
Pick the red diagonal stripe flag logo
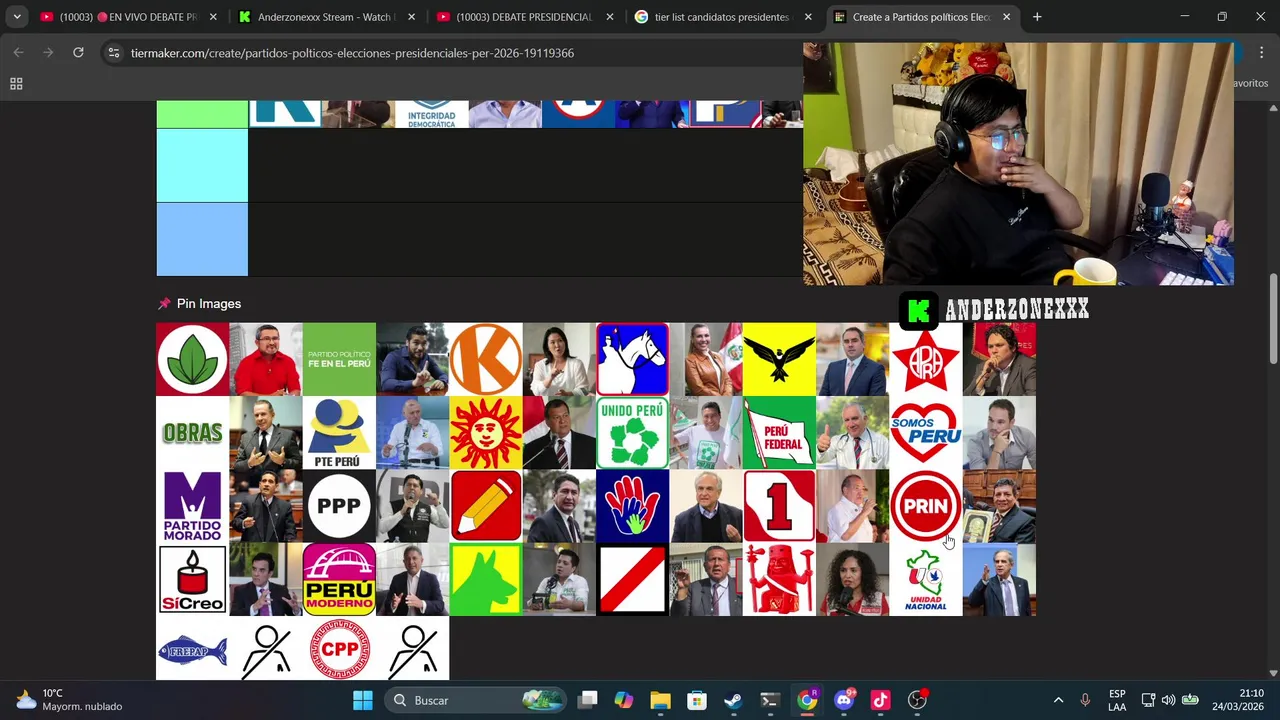click(632, 580)
